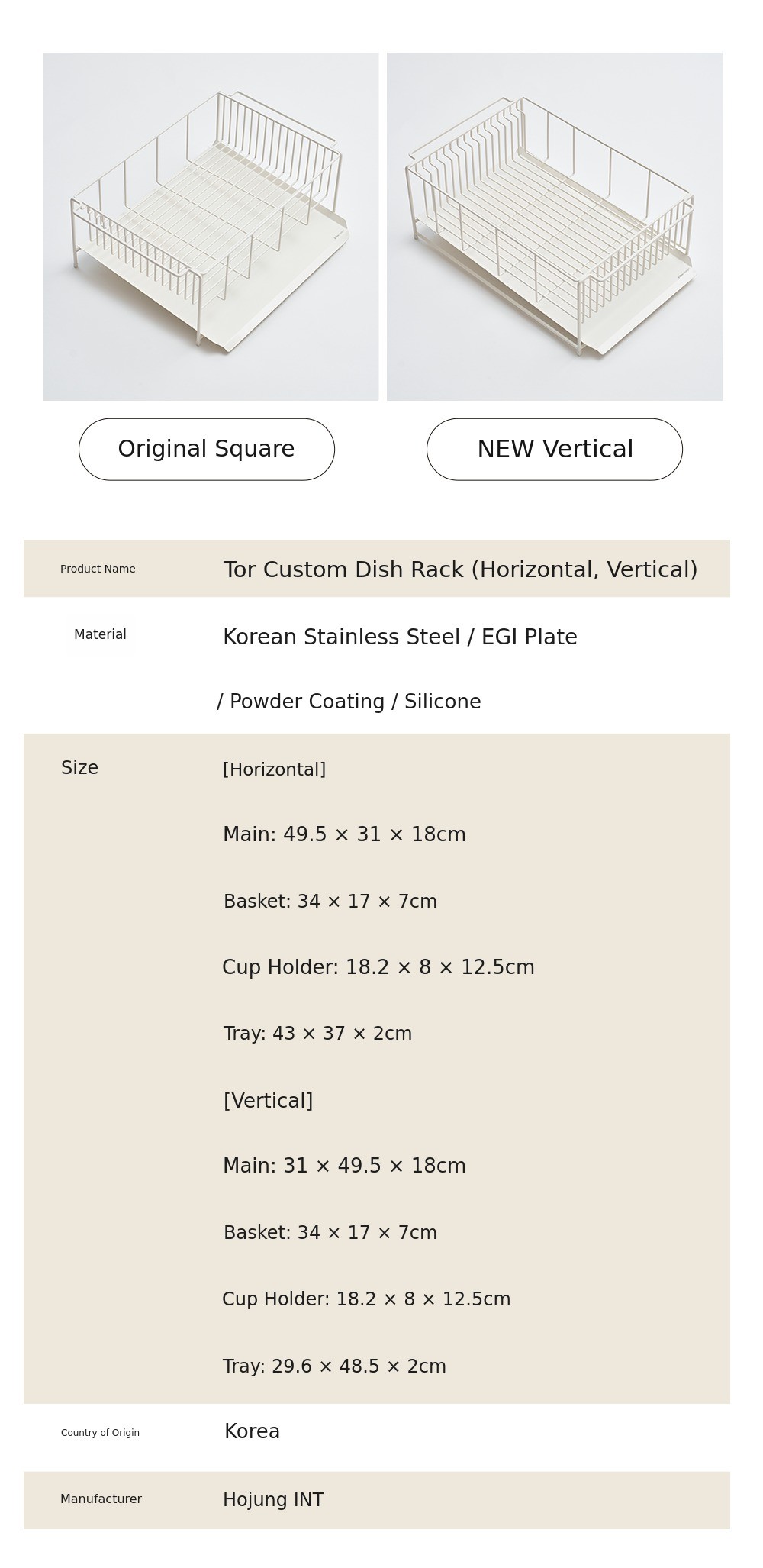Click the [Vertical] size heading
Screen dimensions: 763x1568
click(x=268, y=1101)
